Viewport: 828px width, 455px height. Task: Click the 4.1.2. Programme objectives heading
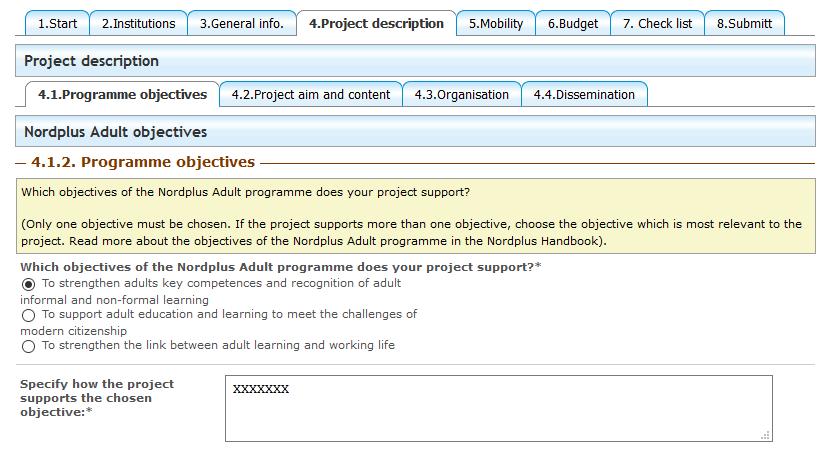(143, 162)
